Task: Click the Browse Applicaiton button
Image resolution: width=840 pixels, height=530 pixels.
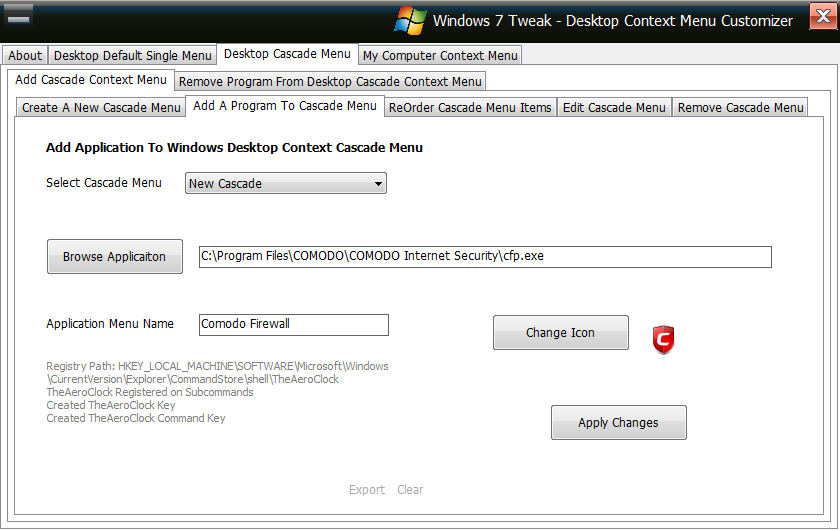Action: pyautogui.click(x=115, y=257)
